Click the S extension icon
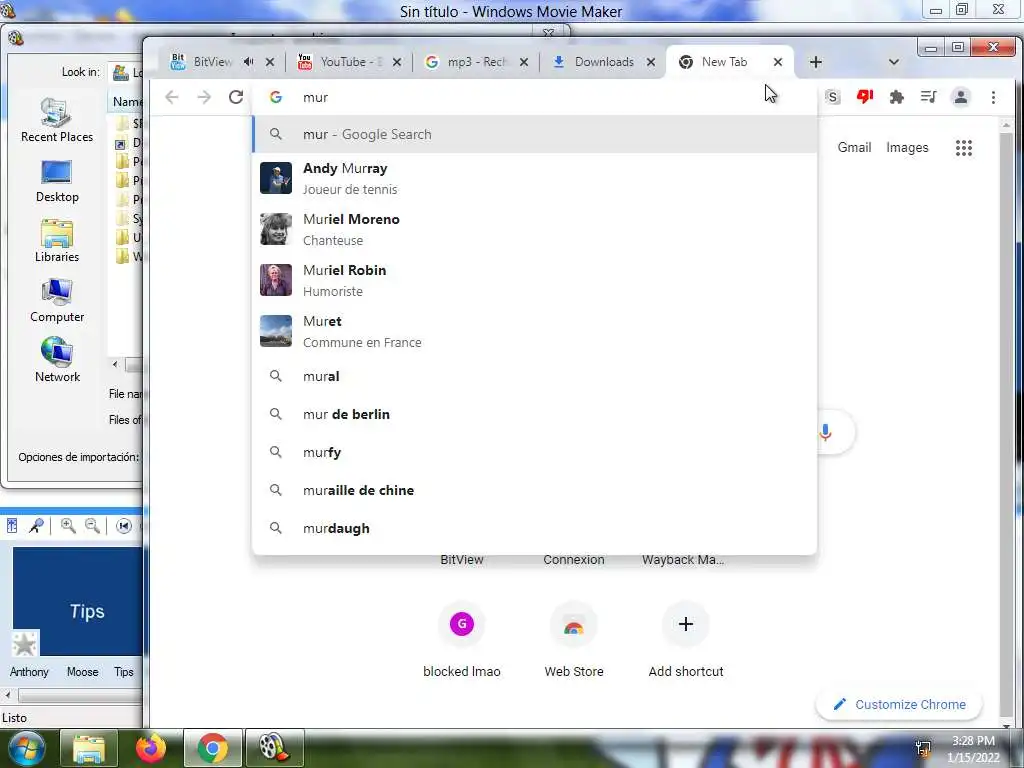Viewport: 1024px width, 768px height. 832,97
